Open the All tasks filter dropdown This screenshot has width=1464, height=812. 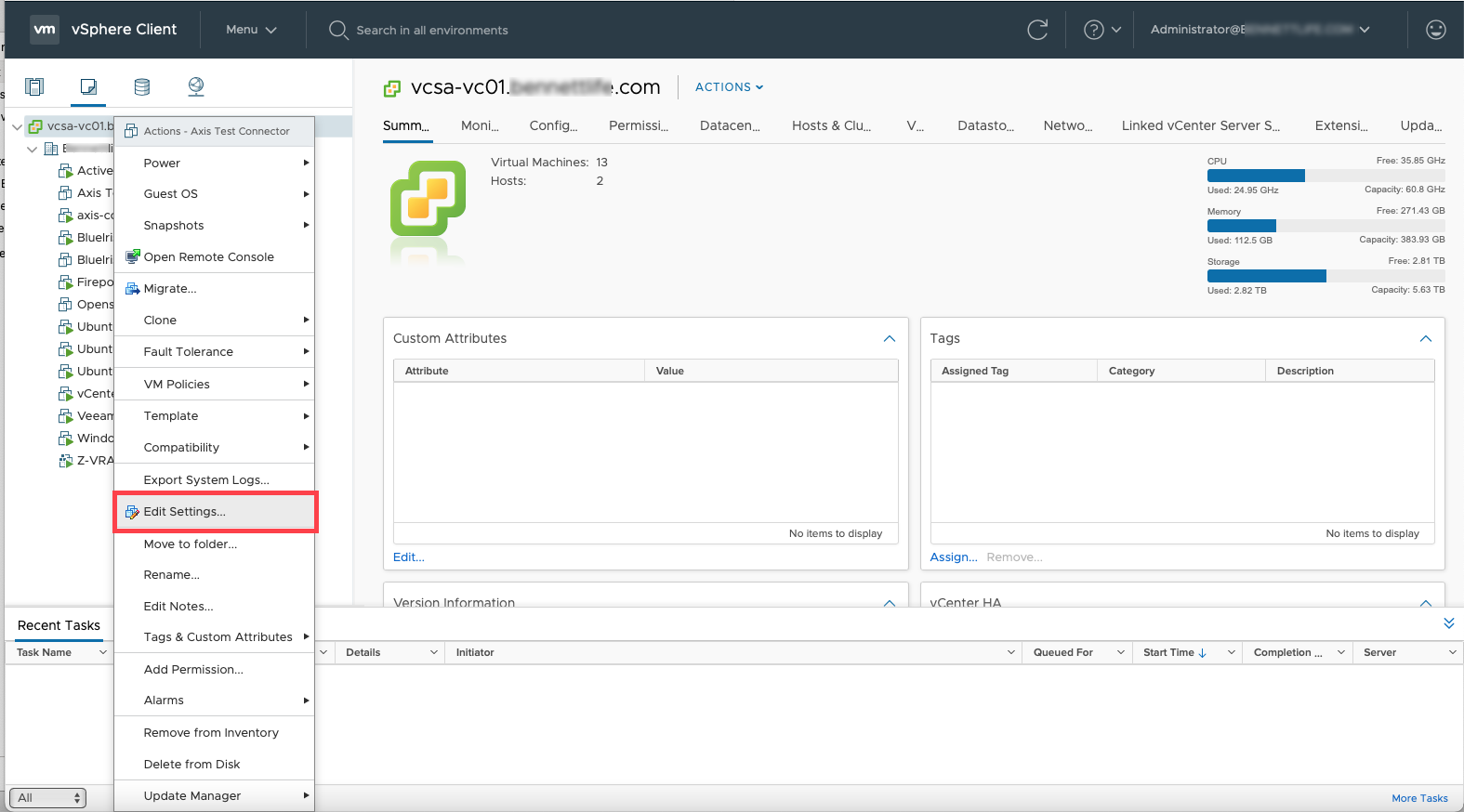pyautogui.click(x=47, y=797)
